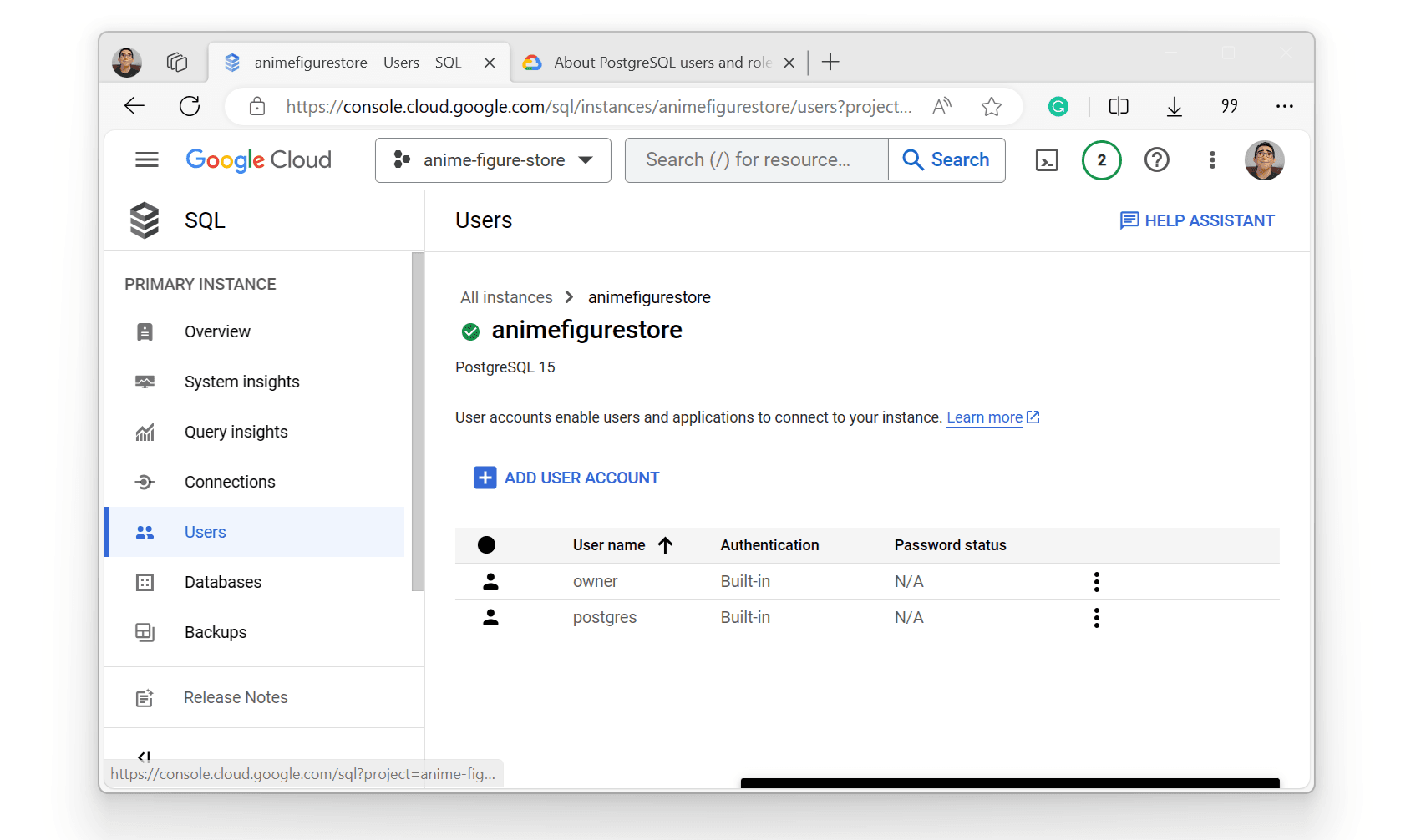Open the Grammarly extension icon
The image size is (1426, 840).
[1058, 106]
